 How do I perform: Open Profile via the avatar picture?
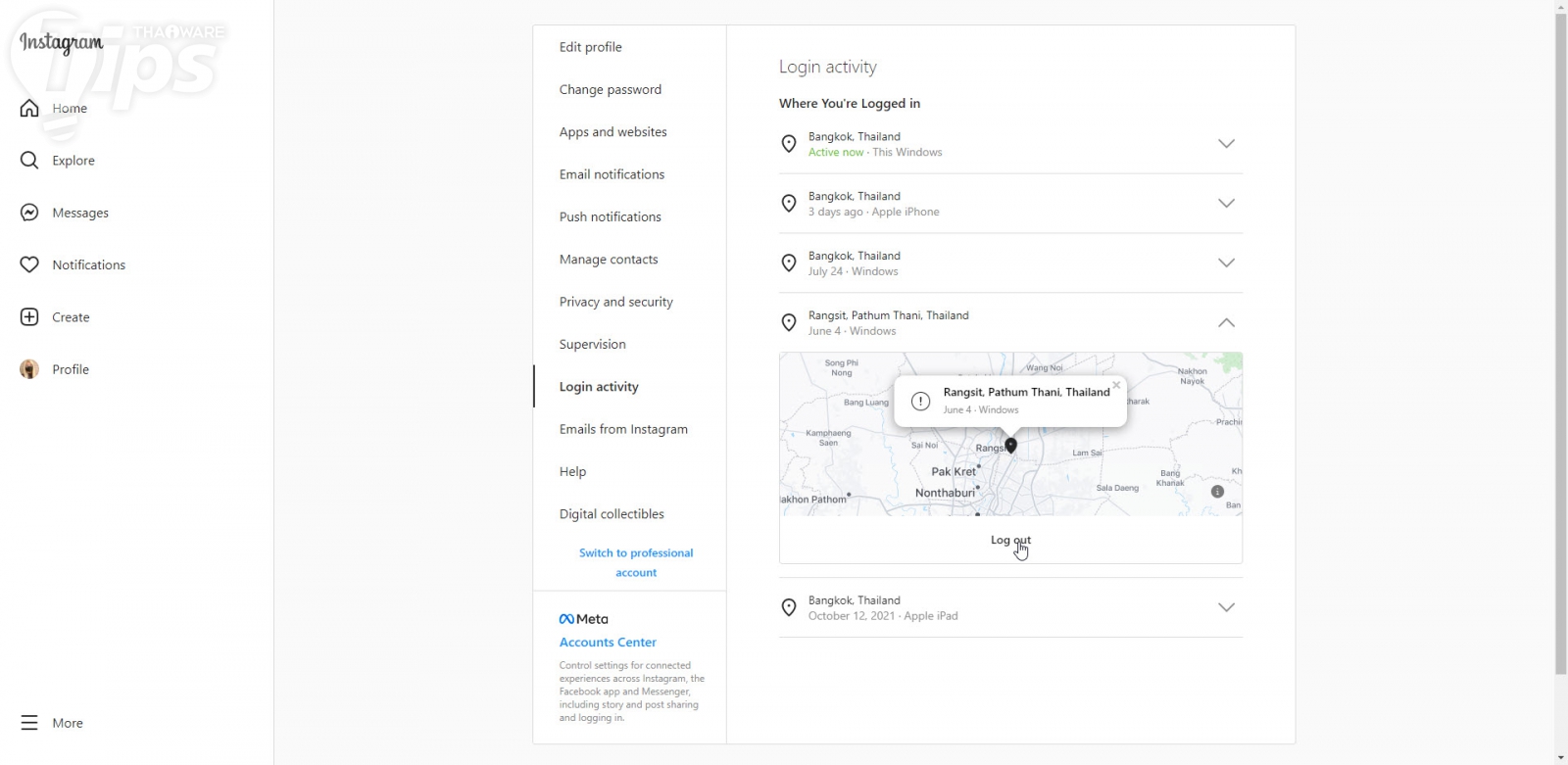(29, 369)
